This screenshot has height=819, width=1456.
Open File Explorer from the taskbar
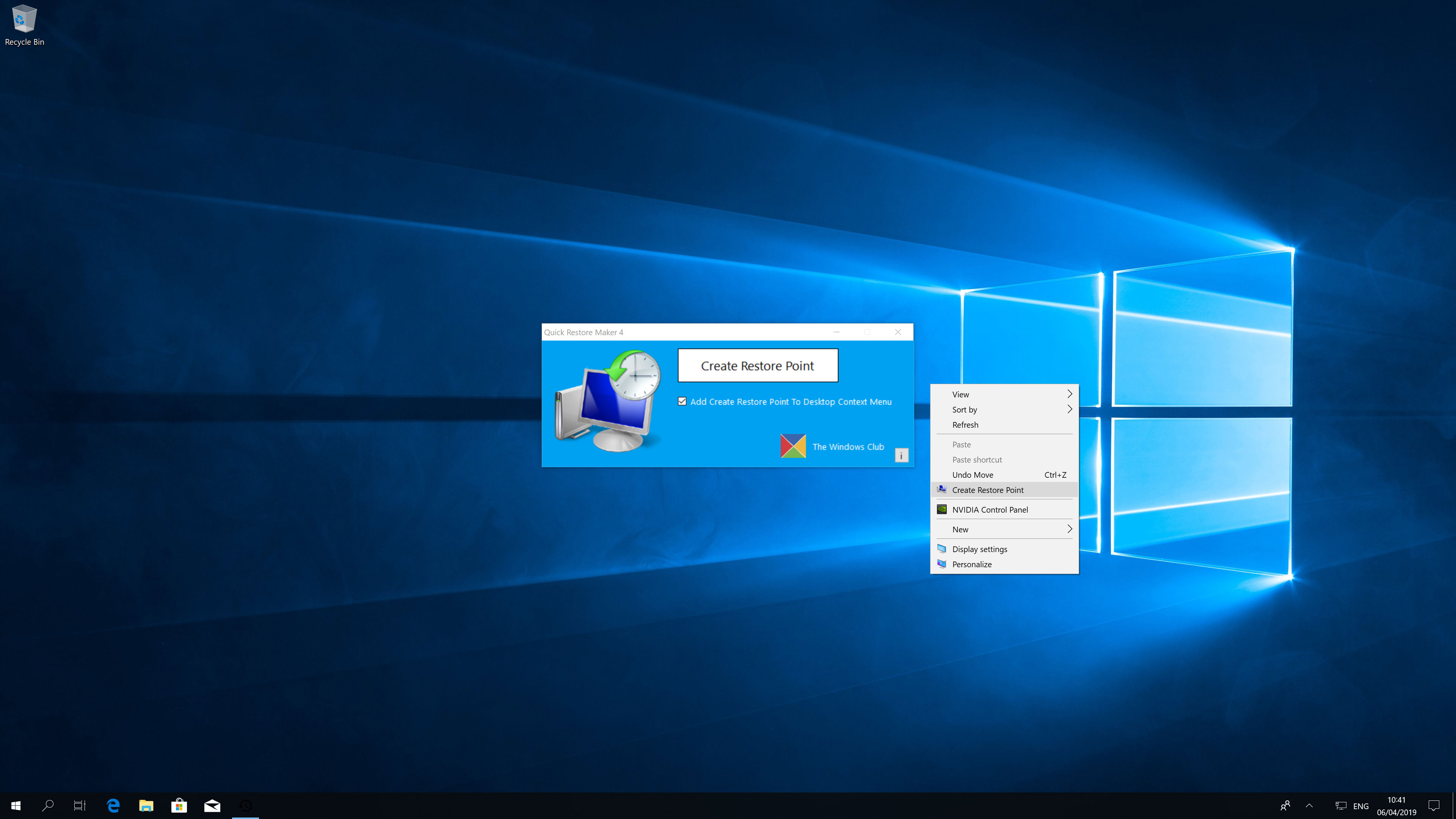[146, 805]
